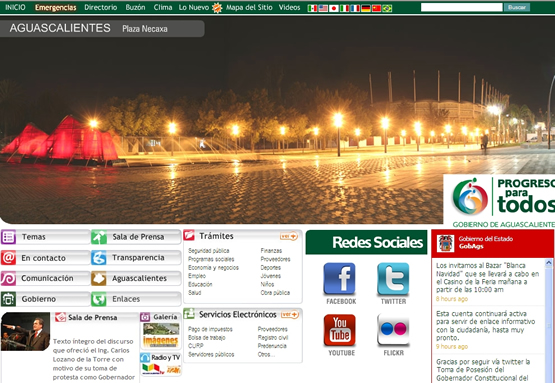Go to Gobierno with the dark green icon
Viewport: 555px width, 383px height.
45,299
